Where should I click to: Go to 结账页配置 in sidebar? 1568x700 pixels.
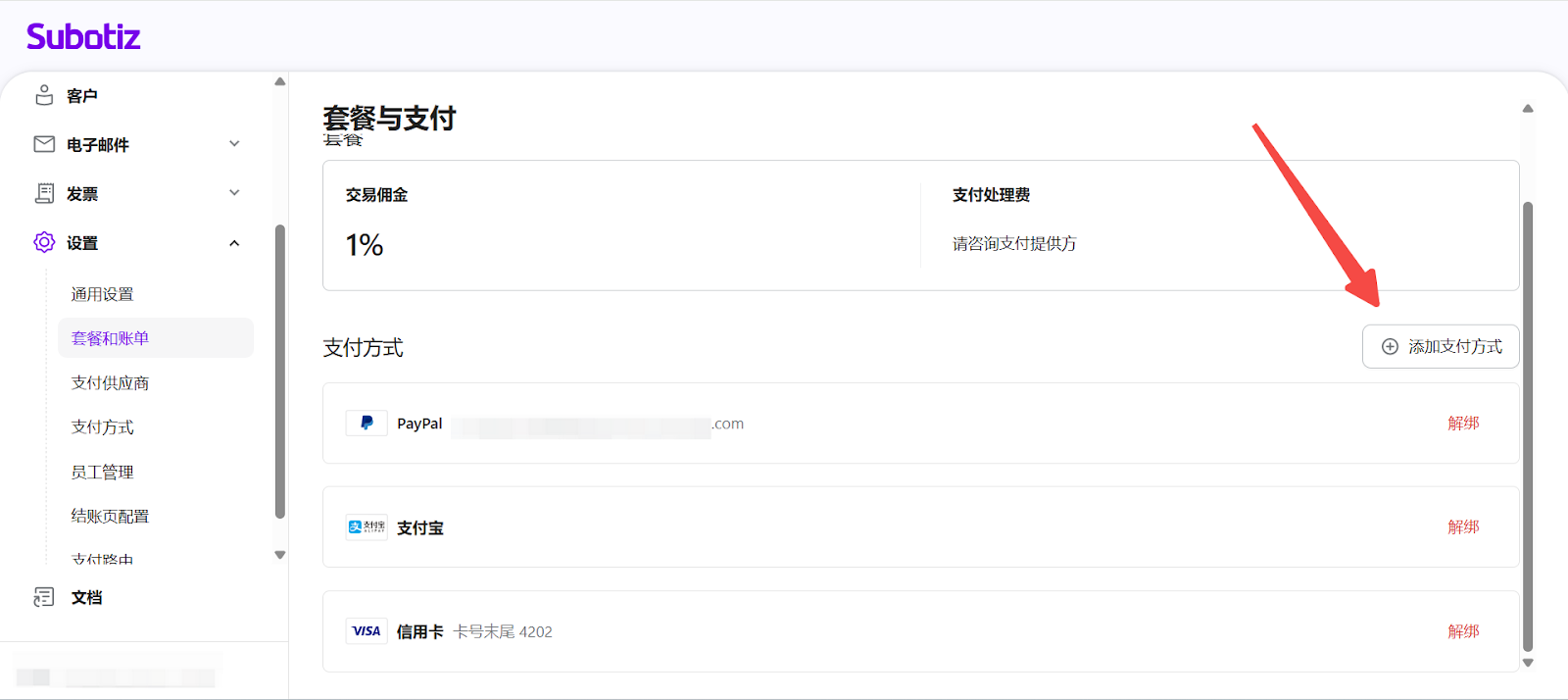tap(110, 516)
